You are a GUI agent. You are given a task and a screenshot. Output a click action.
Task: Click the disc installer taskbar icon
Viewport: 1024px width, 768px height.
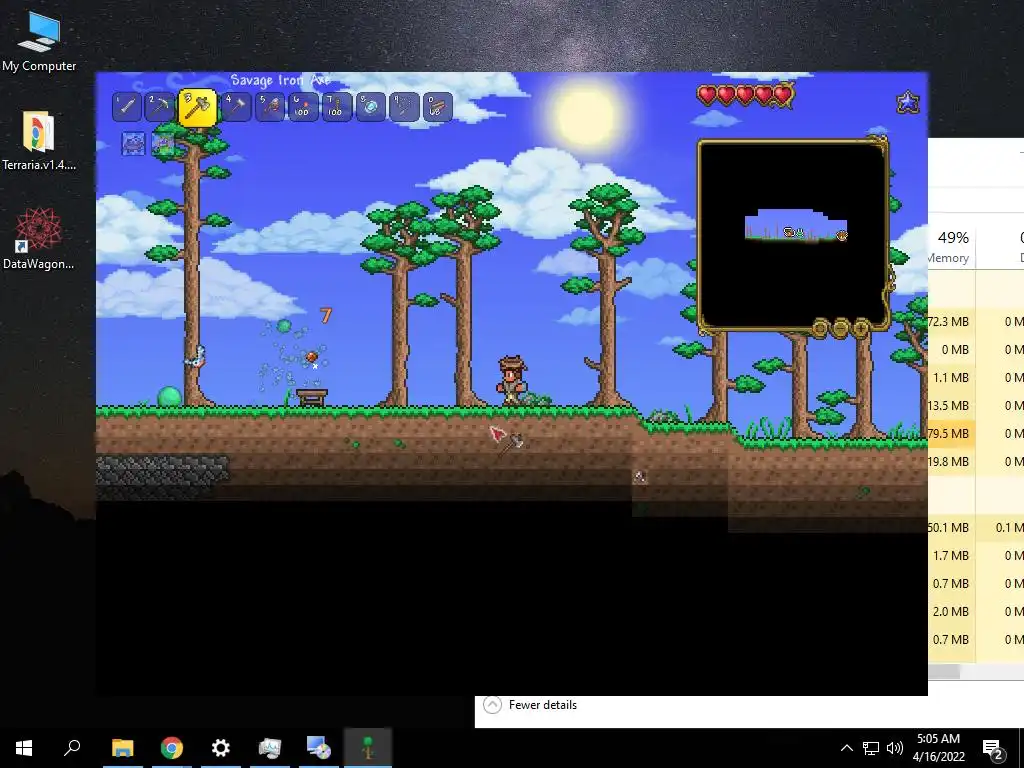click(319, 748)
